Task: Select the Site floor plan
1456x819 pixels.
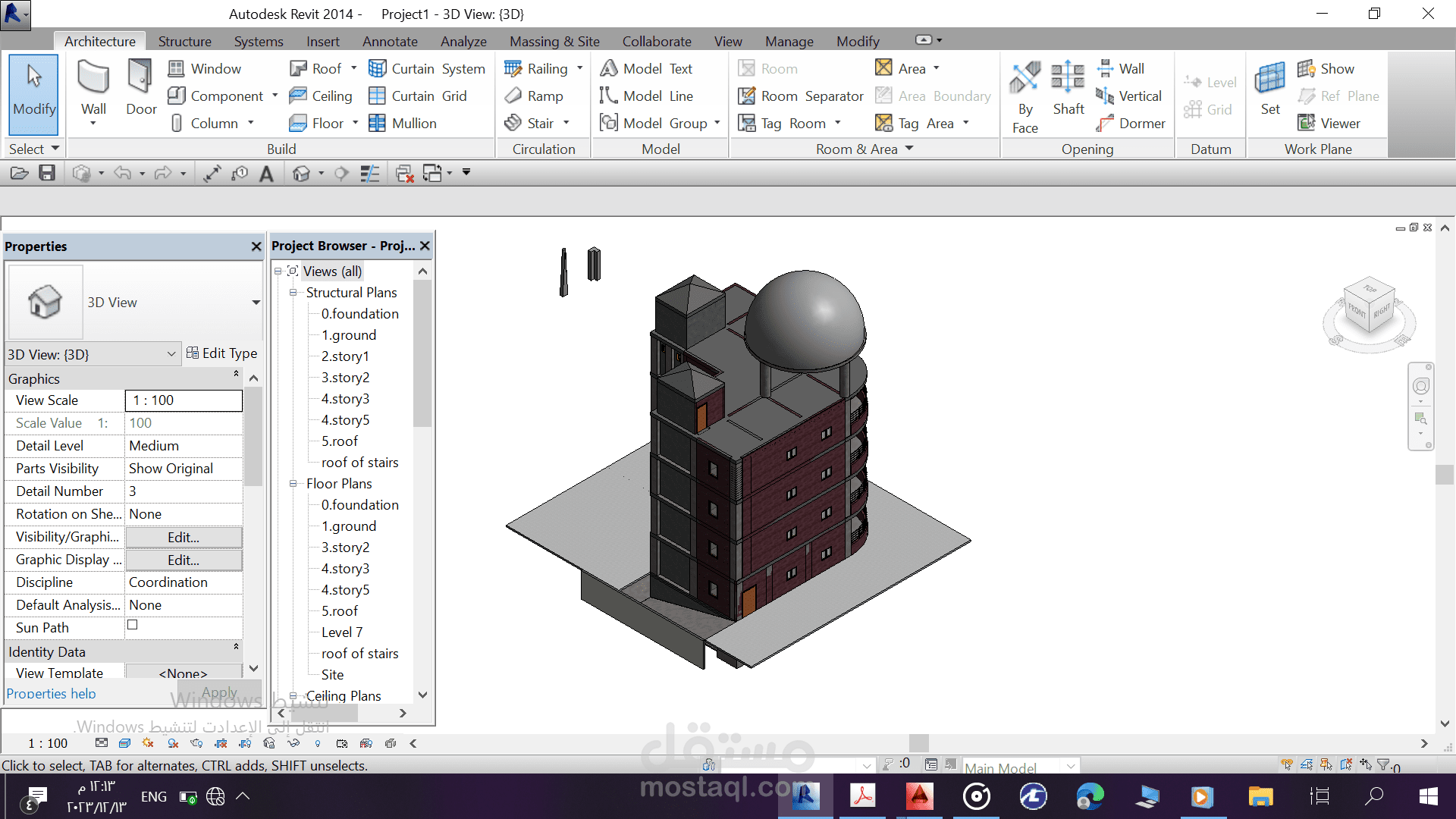Action: click(x=332, y=674)
